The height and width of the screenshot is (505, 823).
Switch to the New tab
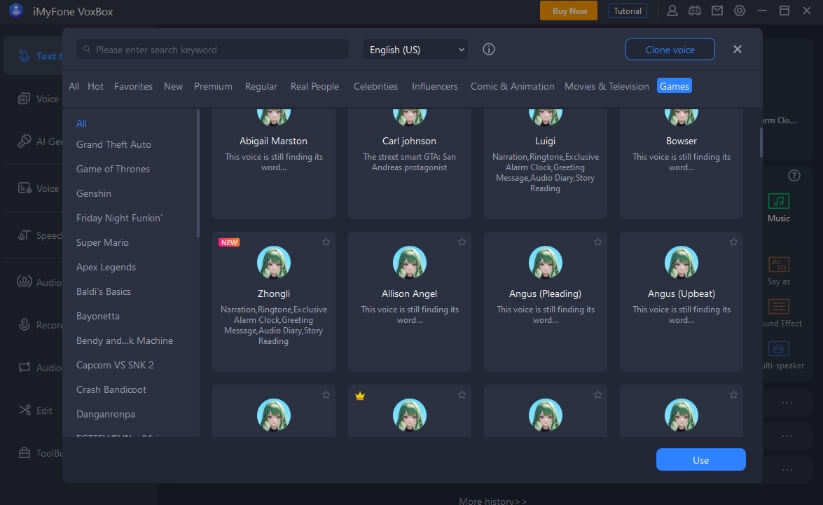pos(173,86)
